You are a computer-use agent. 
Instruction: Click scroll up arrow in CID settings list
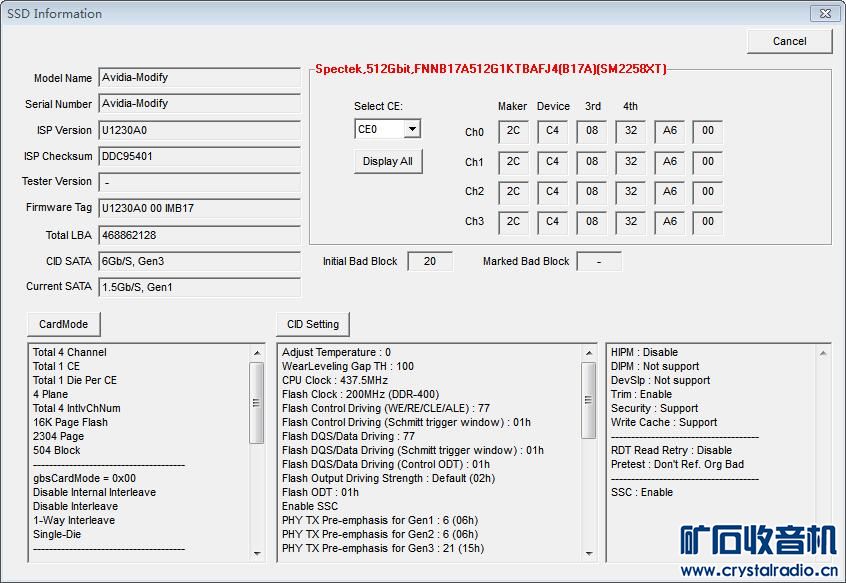[589, 353]
